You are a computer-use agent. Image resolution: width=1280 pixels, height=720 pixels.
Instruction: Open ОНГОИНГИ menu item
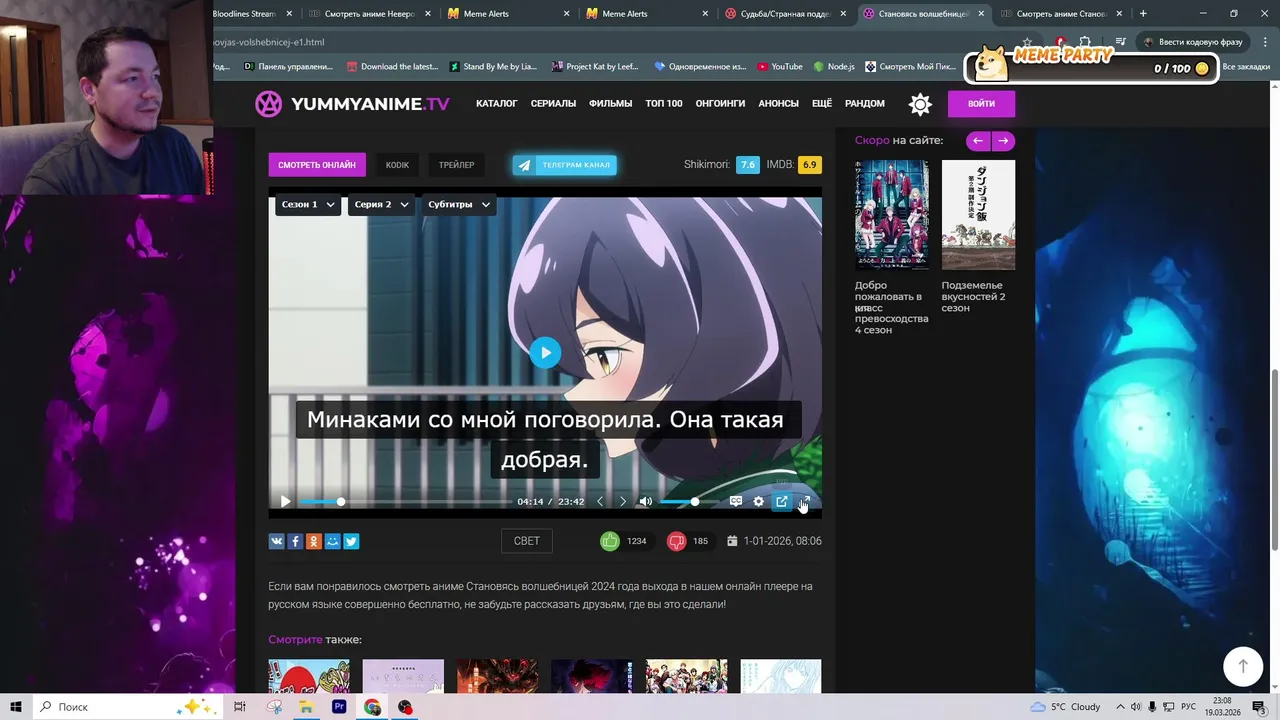pyautogui.click(x=720, y=104)
